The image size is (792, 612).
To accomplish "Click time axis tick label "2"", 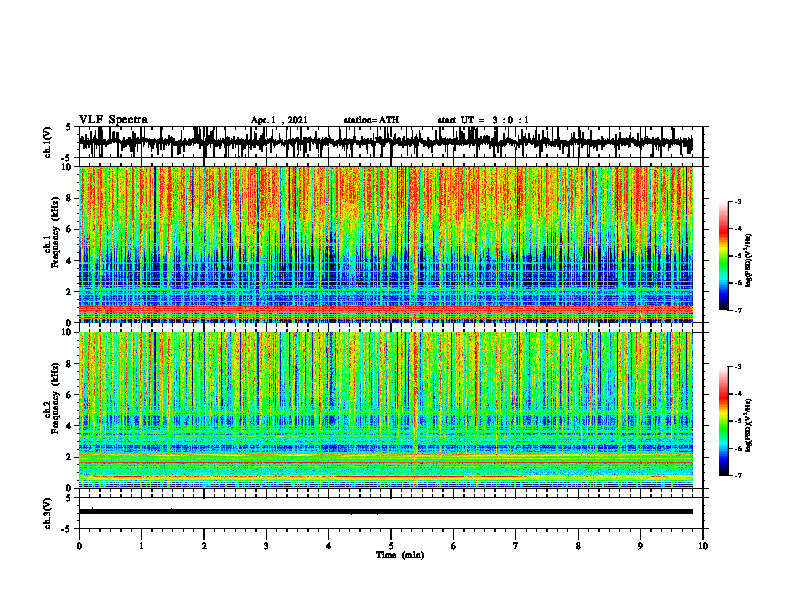I will click(x=204, y=546).
